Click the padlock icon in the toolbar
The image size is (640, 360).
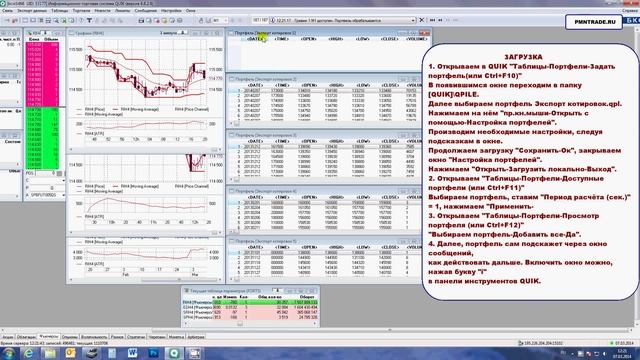tap(201, 20)
